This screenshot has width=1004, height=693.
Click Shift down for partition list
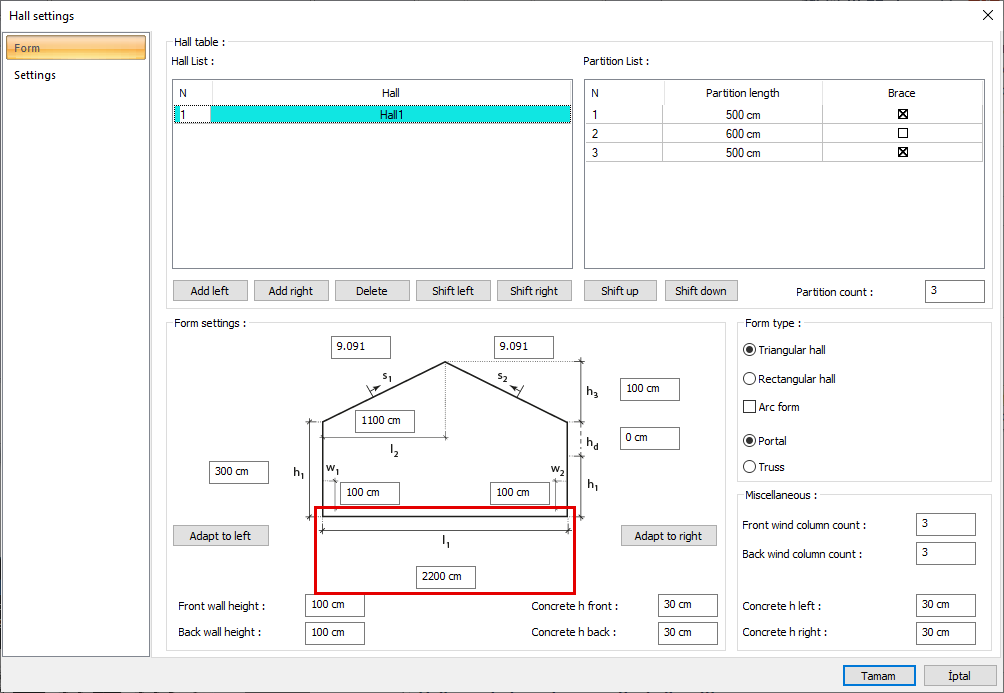tap(701, 291)
